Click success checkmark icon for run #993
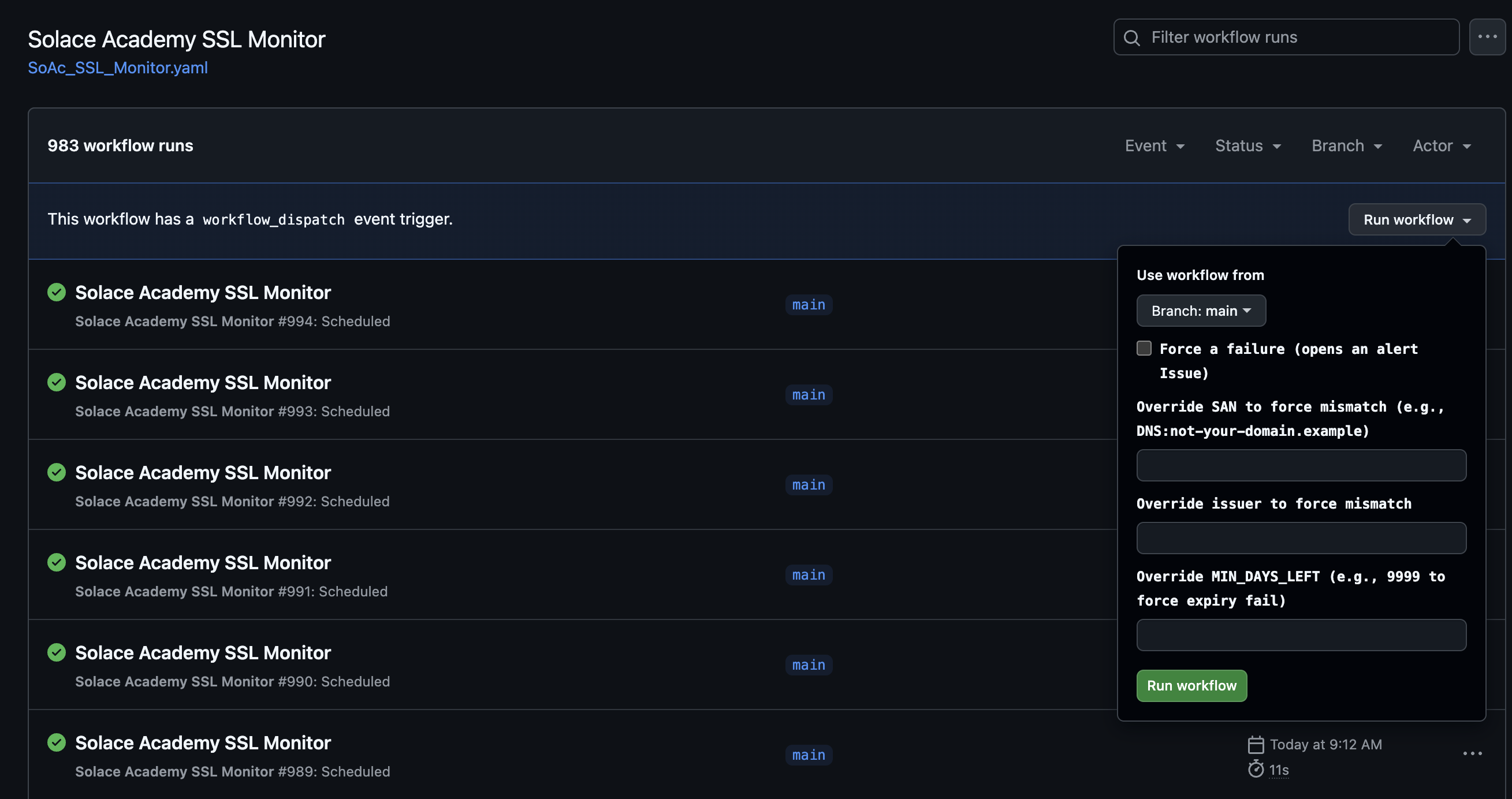 click(57, 383)
